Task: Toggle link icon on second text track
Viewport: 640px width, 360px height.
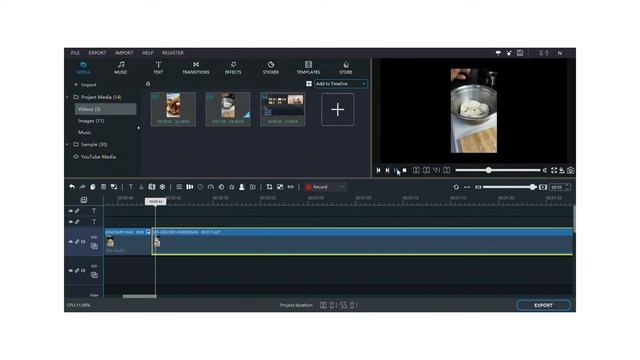Action: (x=77, y=222)
